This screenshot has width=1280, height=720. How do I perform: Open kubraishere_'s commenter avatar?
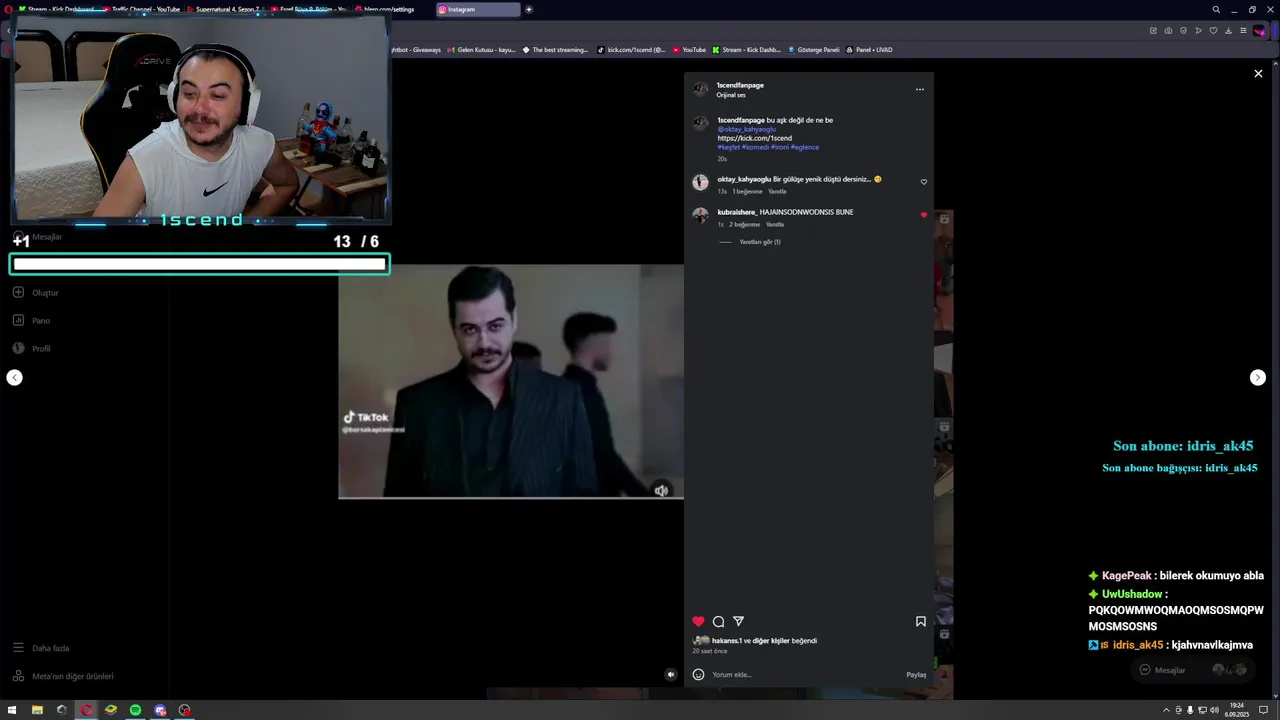(700, 215)
